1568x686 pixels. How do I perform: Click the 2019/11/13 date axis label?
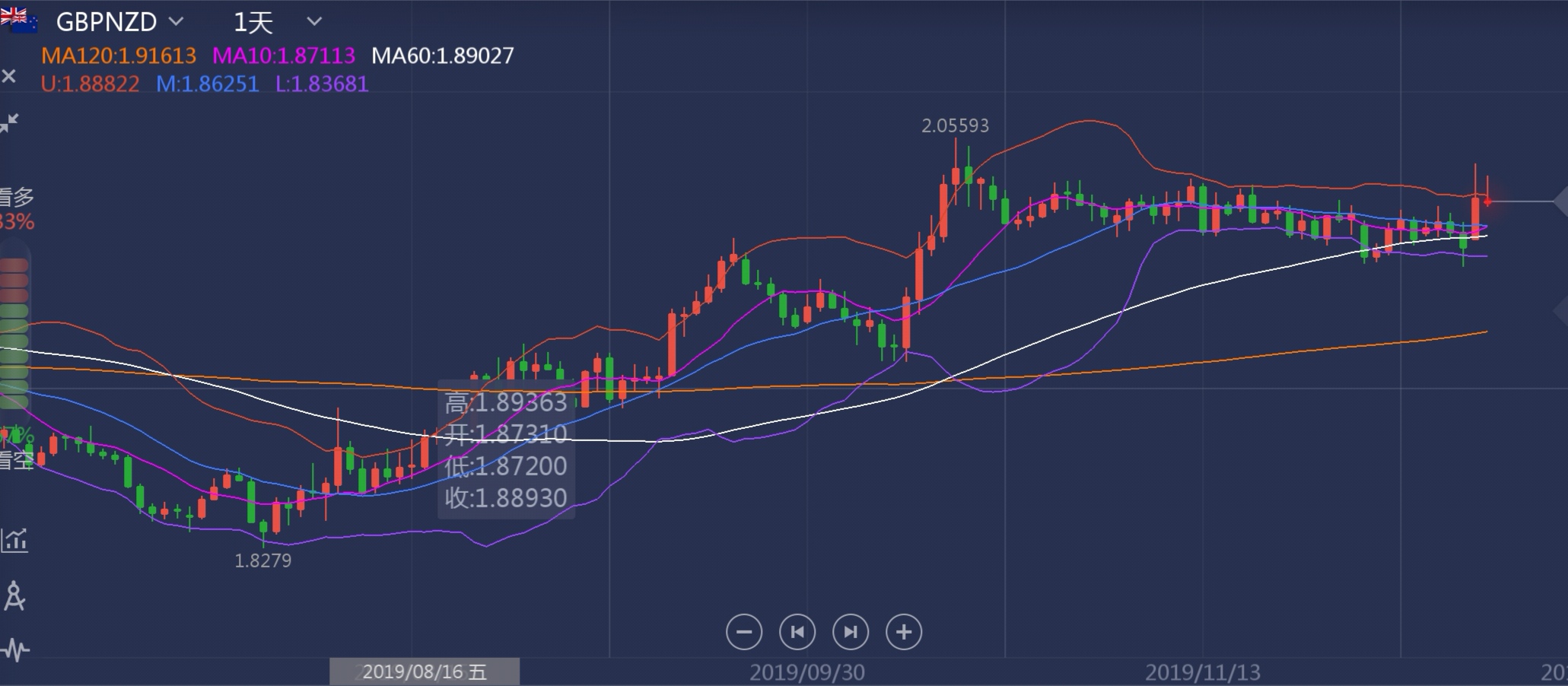click(1203, 673)
